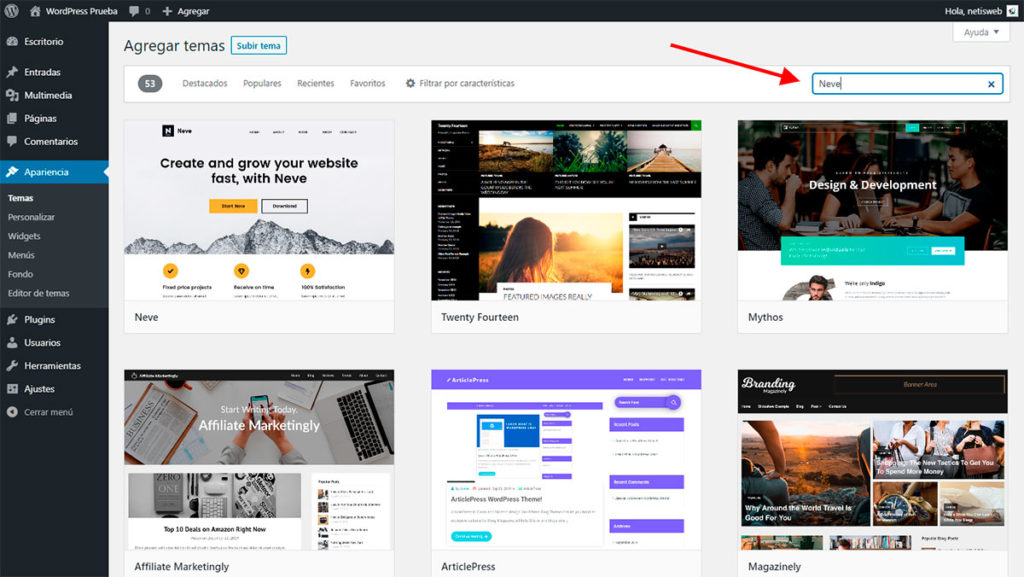The height and width of the screenshot is (577, 1024).
Task: Click WordPress Prueba site name
Action: [82, 11]
